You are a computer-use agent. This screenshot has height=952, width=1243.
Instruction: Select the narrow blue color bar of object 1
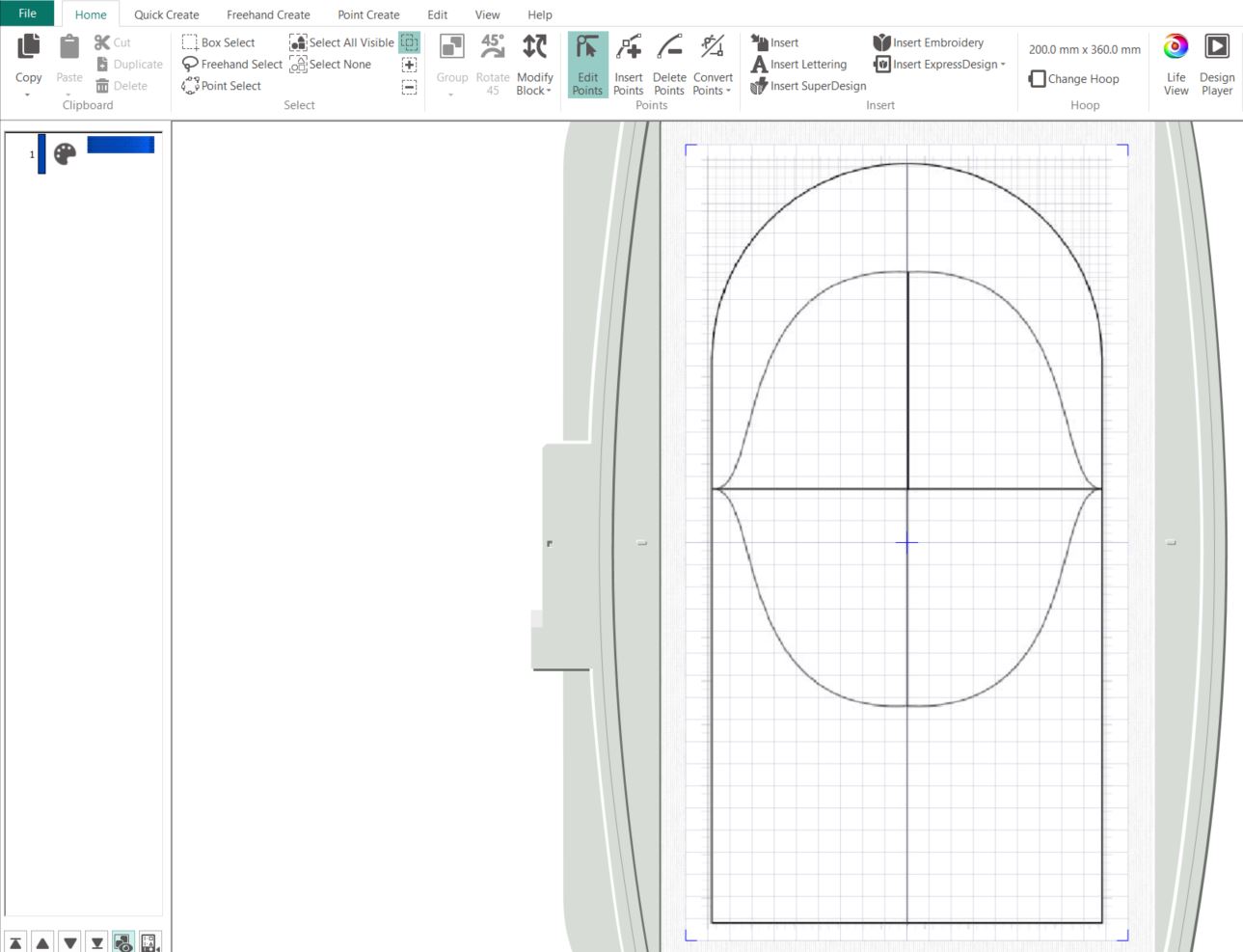pyautogui.click(x=41, y=154)
